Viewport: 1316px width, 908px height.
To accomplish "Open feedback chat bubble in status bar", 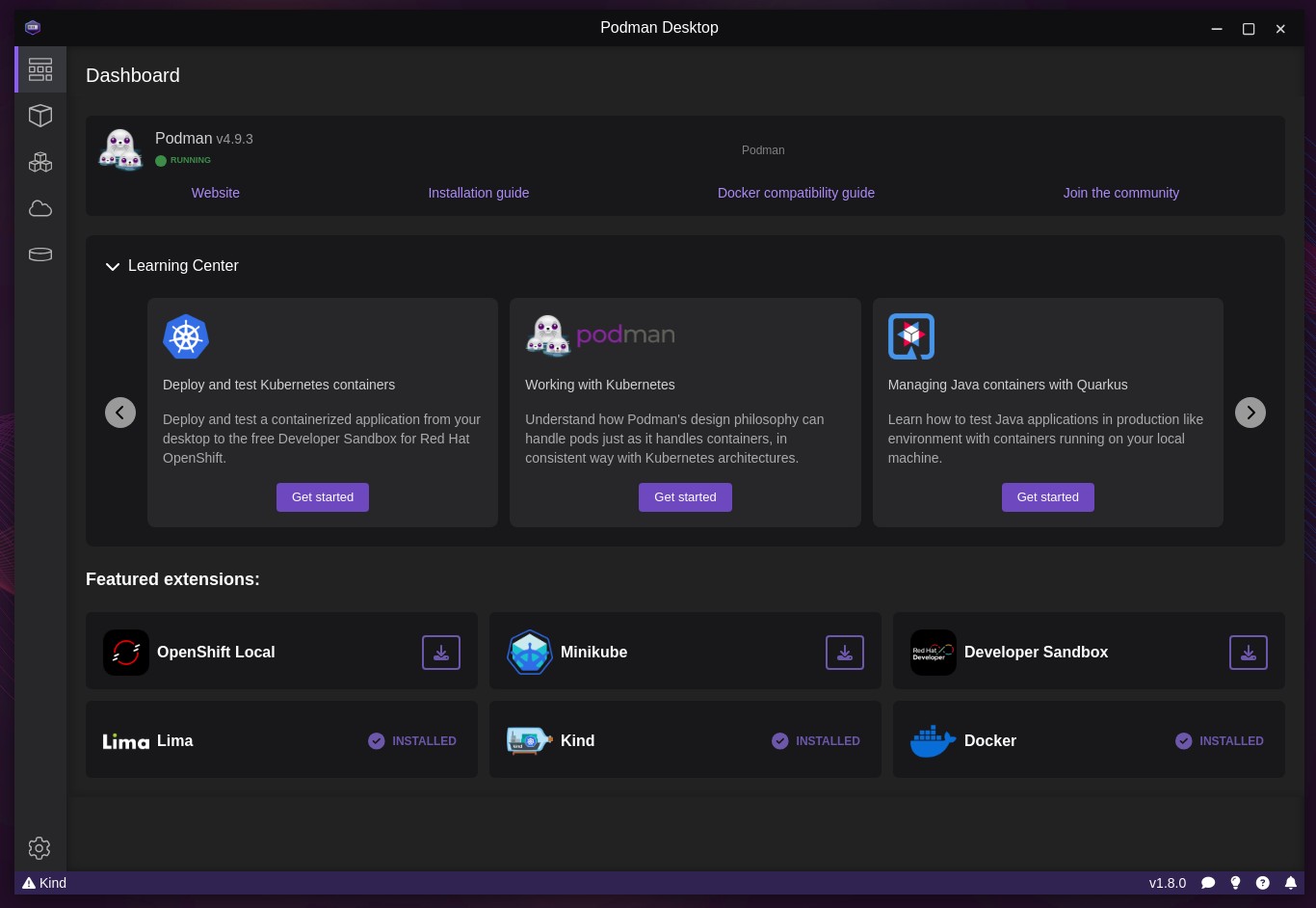I will click(1208, 883).
